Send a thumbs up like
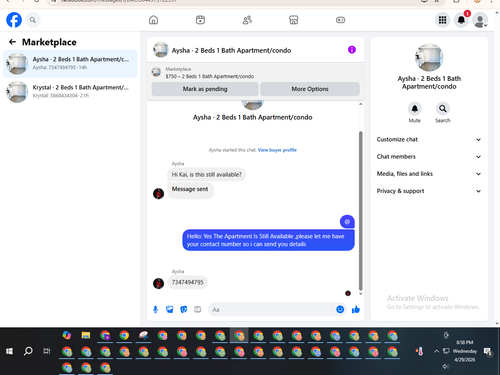Viewport: 500px width, 375px height. pyautogui.click(x=356, y=310)
